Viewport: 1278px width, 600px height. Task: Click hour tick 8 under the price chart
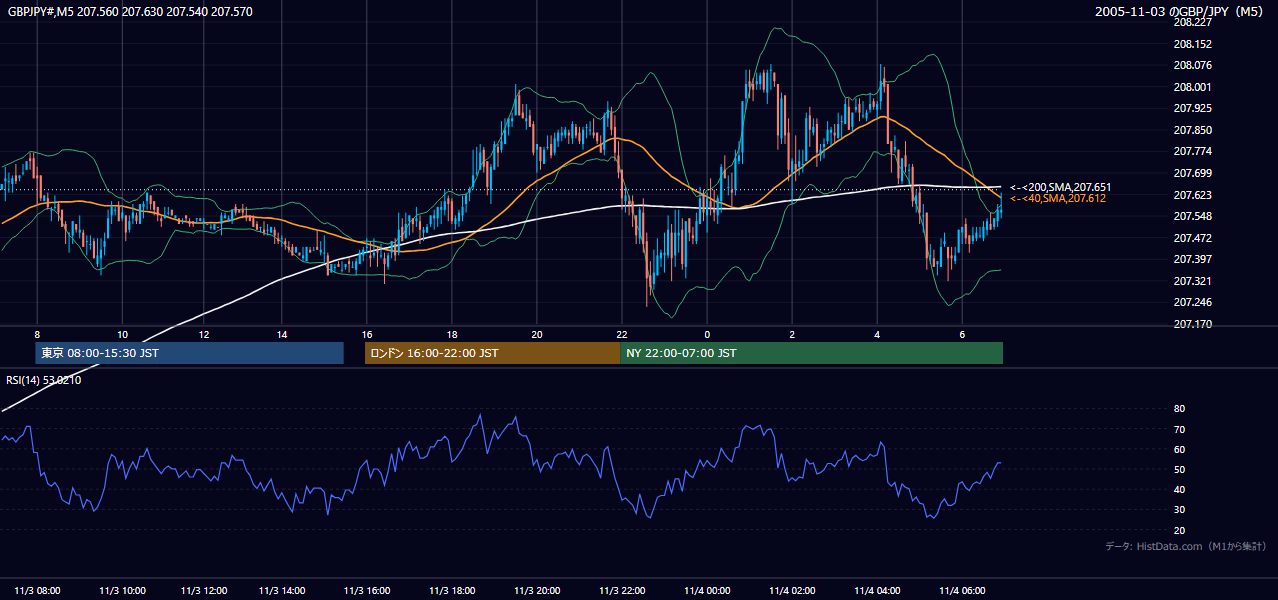click(37, 334)
